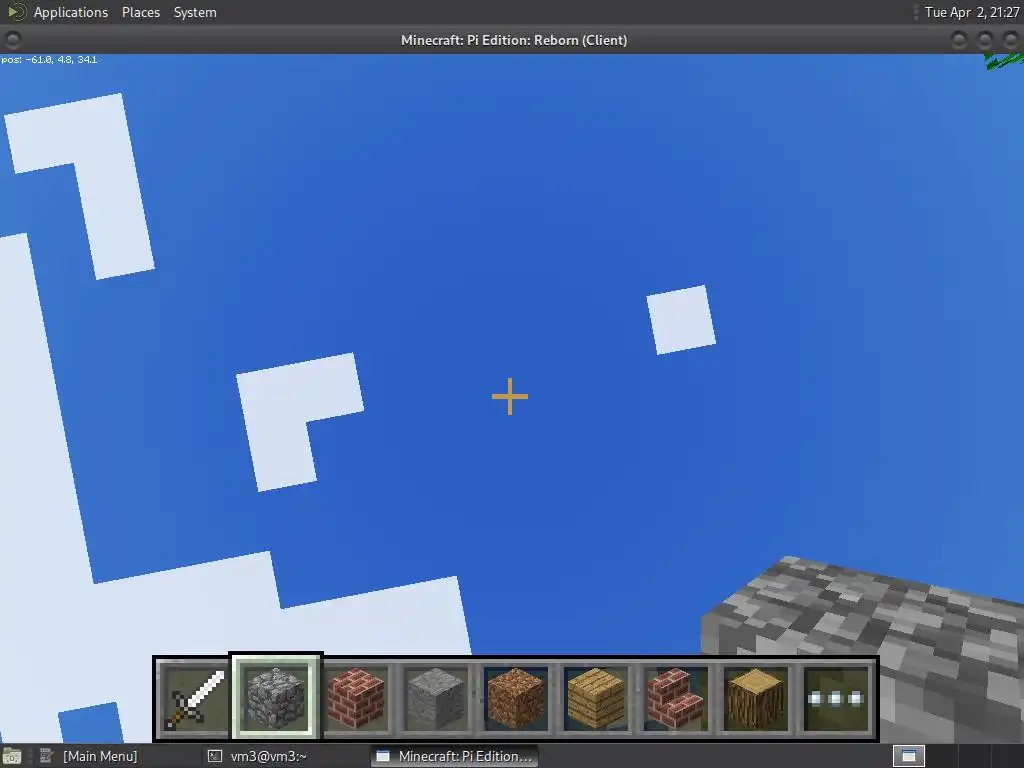Pick the oak log block slot
The image size is (1024, 768).
tap(756, 698)
